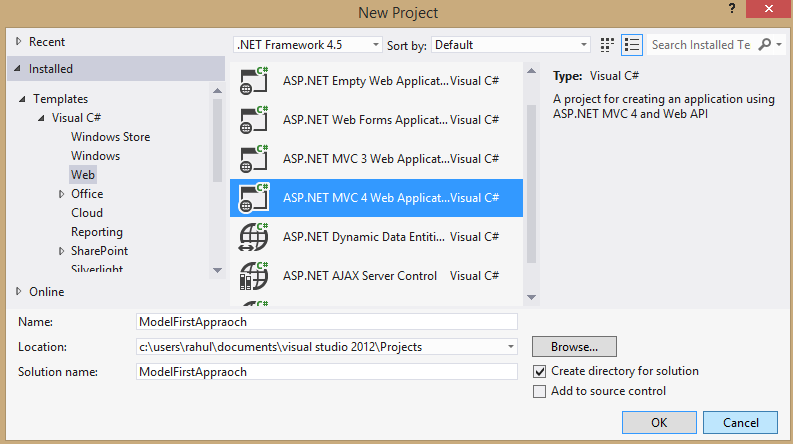Expand the Office templates node

62,194
